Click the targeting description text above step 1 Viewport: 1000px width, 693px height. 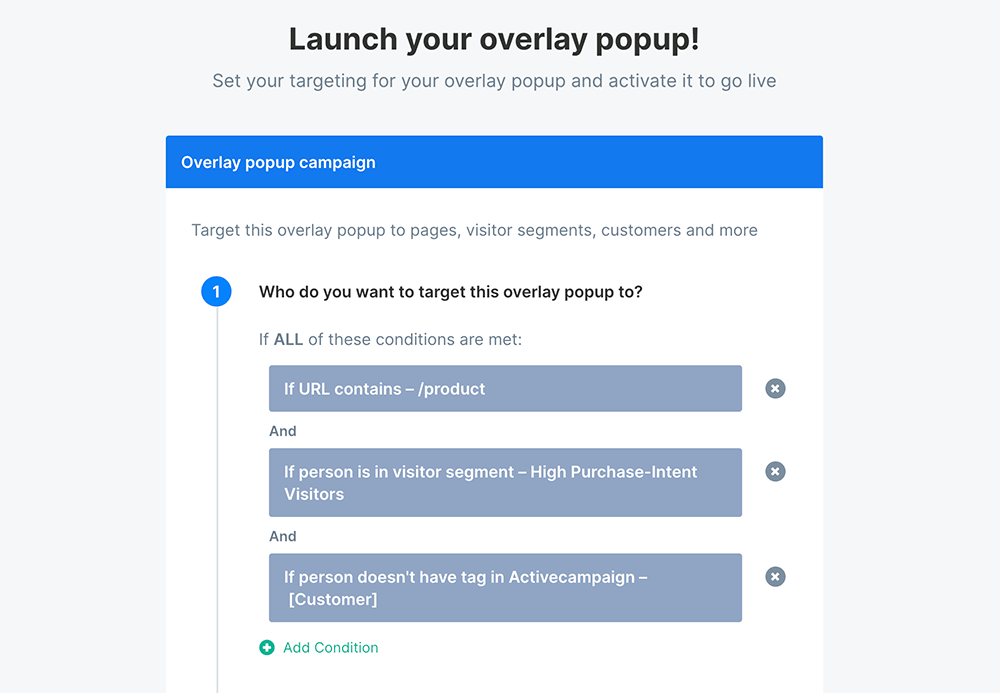(x=474, y=230)
